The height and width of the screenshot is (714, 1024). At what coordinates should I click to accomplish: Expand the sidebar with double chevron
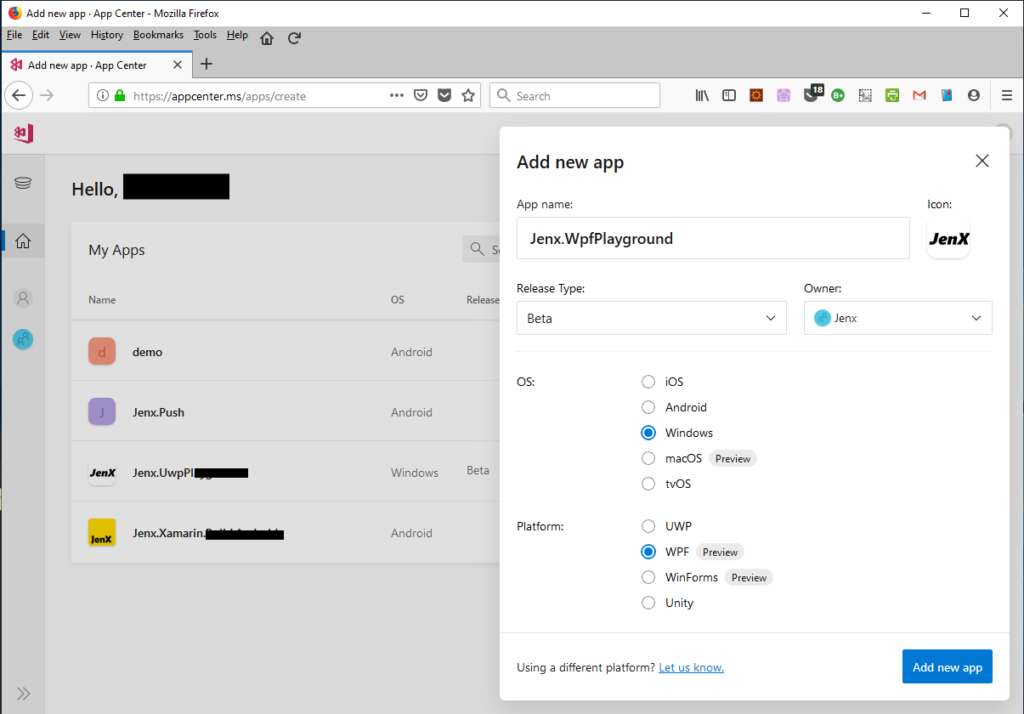[x=24, y=693]
